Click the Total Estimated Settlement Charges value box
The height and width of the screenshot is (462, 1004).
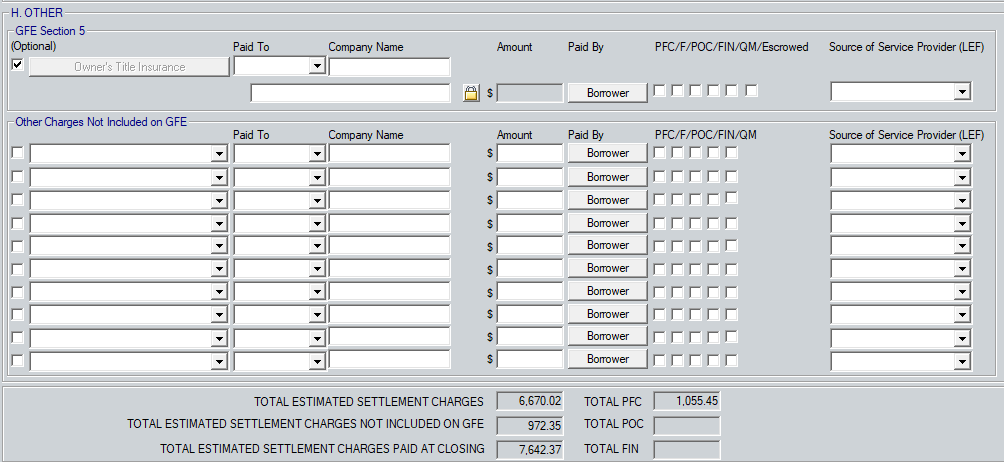point(530,401)
